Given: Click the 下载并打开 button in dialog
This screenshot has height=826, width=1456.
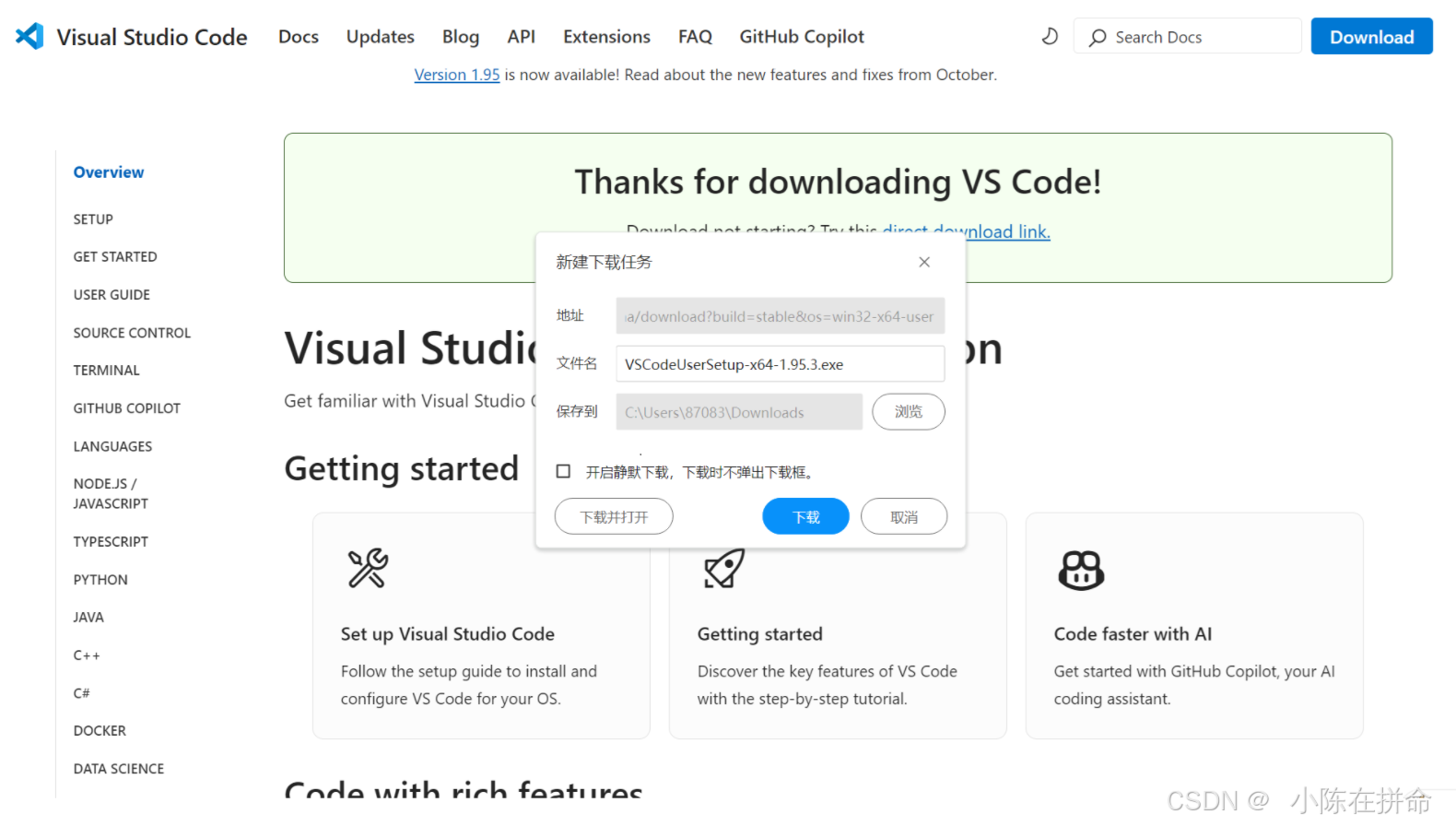Looking at the screenshot, I should click(614, 516).
